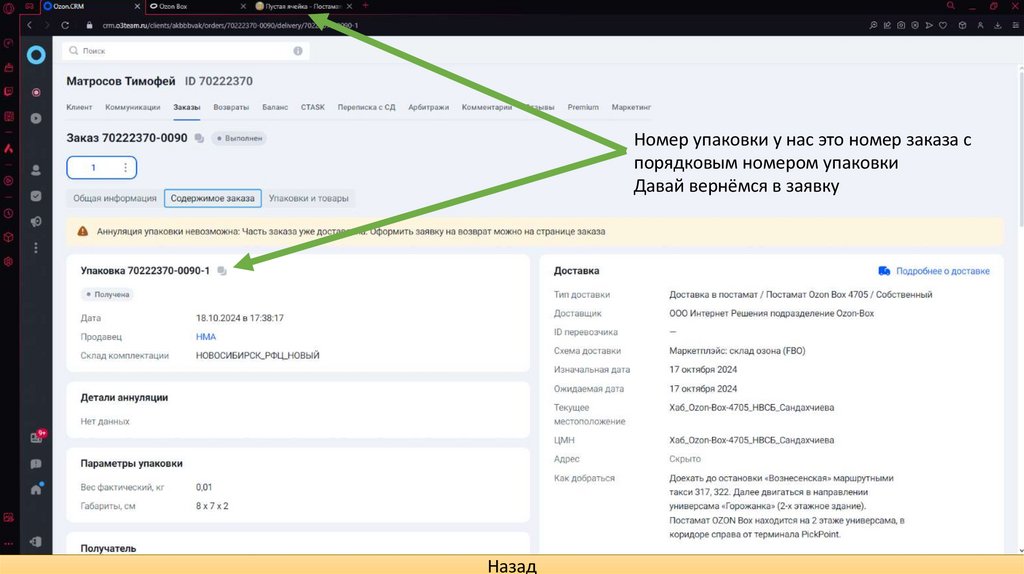This screenshot has width=1024, height=574.
Task: Click the padlock site info icon
Action: click(x=89, y=25)
